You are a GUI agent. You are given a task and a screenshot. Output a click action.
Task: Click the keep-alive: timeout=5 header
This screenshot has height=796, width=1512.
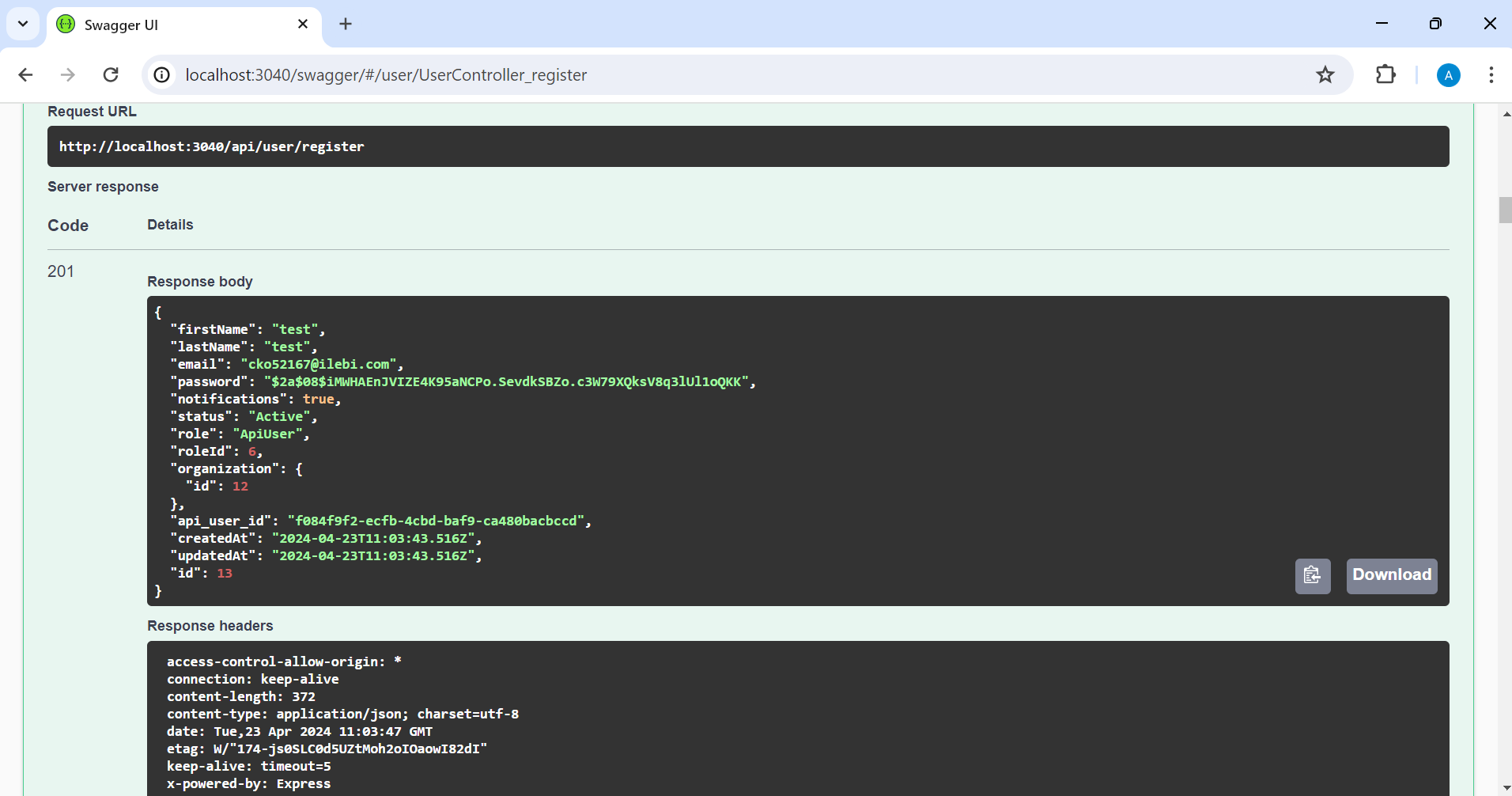point(249,766)
